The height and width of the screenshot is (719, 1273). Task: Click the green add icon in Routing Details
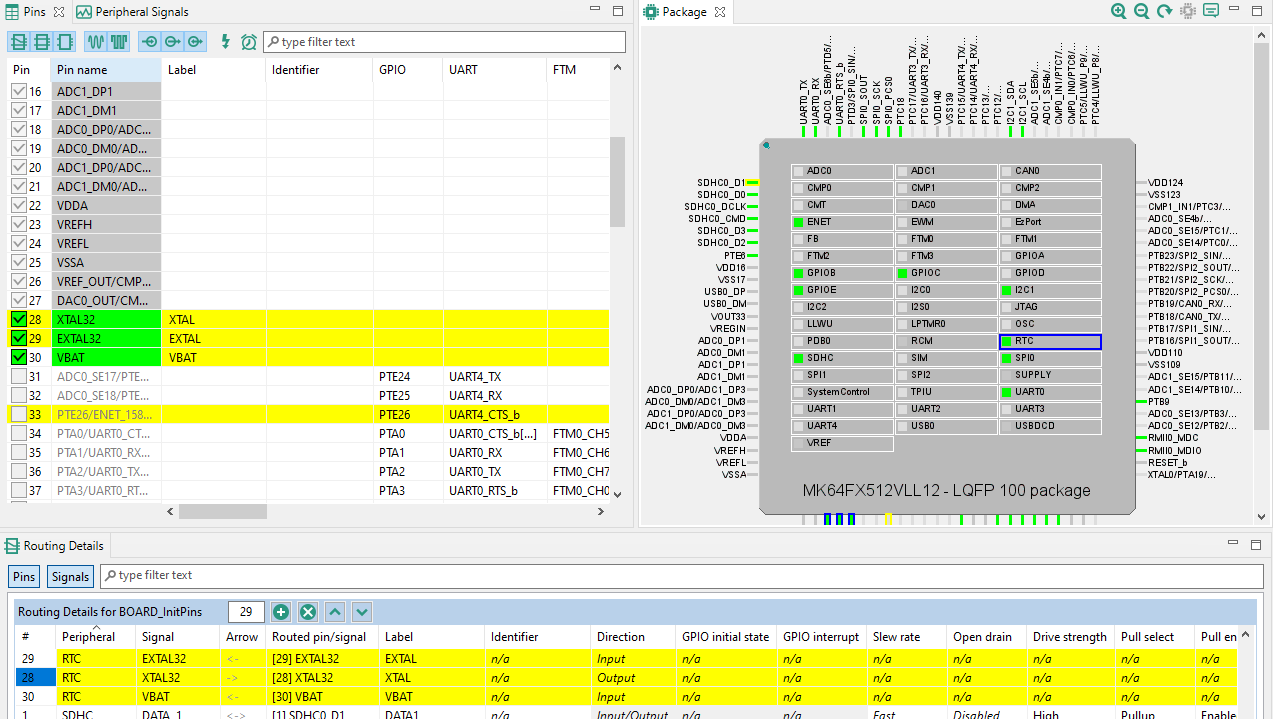[x=281, y=611]
